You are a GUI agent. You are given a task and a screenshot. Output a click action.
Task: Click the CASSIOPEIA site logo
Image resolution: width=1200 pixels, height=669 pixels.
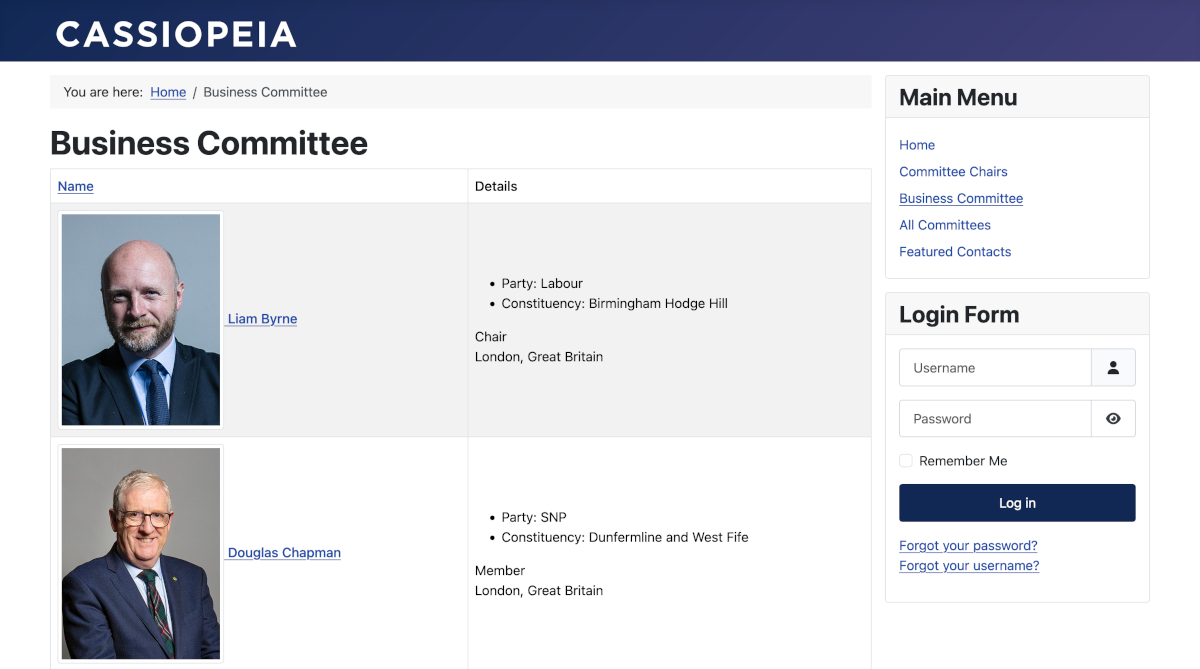(x=176, y=33)
